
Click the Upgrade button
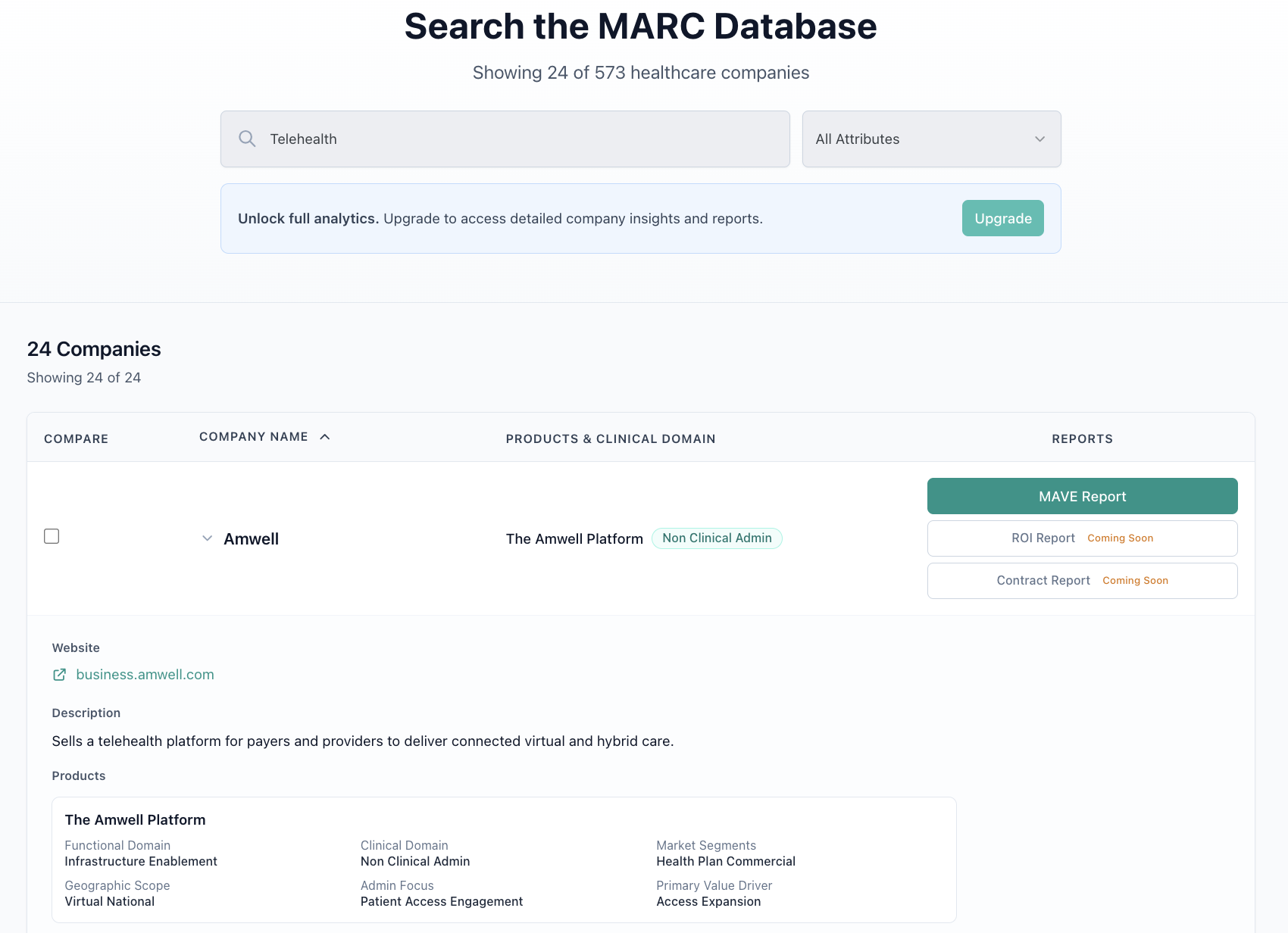[1002, 218]
